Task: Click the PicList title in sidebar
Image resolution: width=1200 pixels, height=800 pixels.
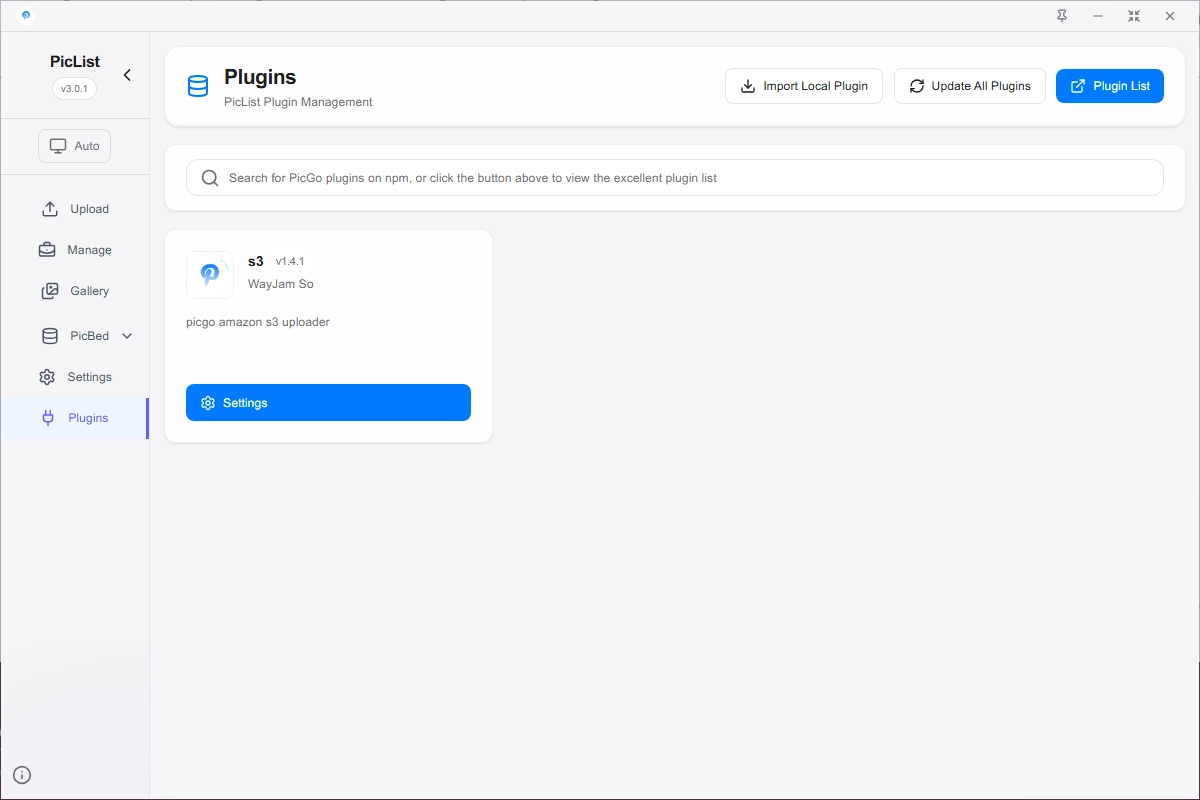Action: point(75,62)
